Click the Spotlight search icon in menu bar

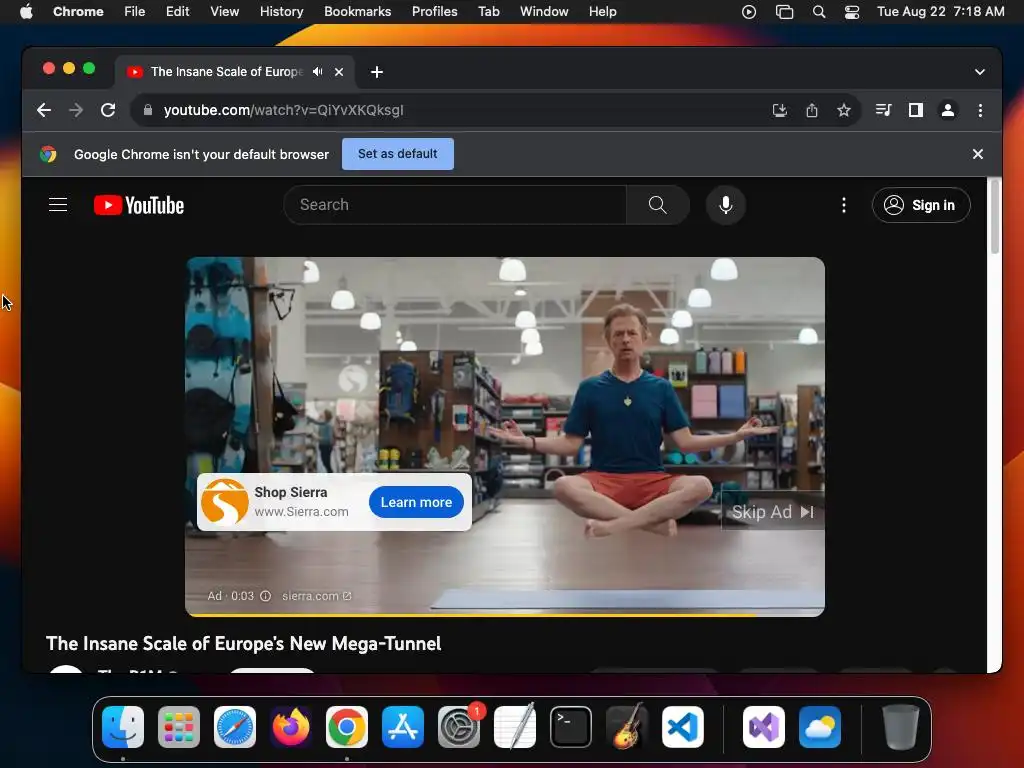click(819, 12)
